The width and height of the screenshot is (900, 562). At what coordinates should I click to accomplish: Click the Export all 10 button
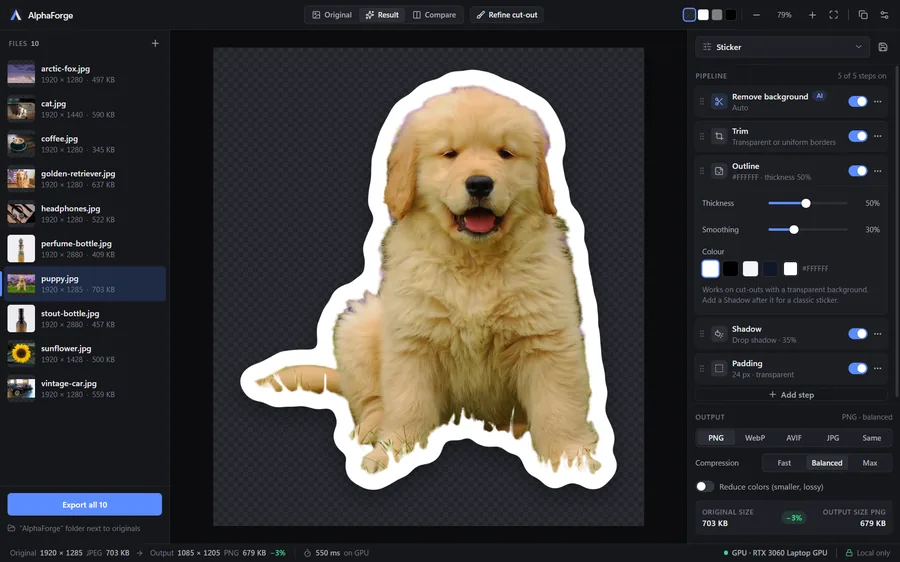pos(85,505)
